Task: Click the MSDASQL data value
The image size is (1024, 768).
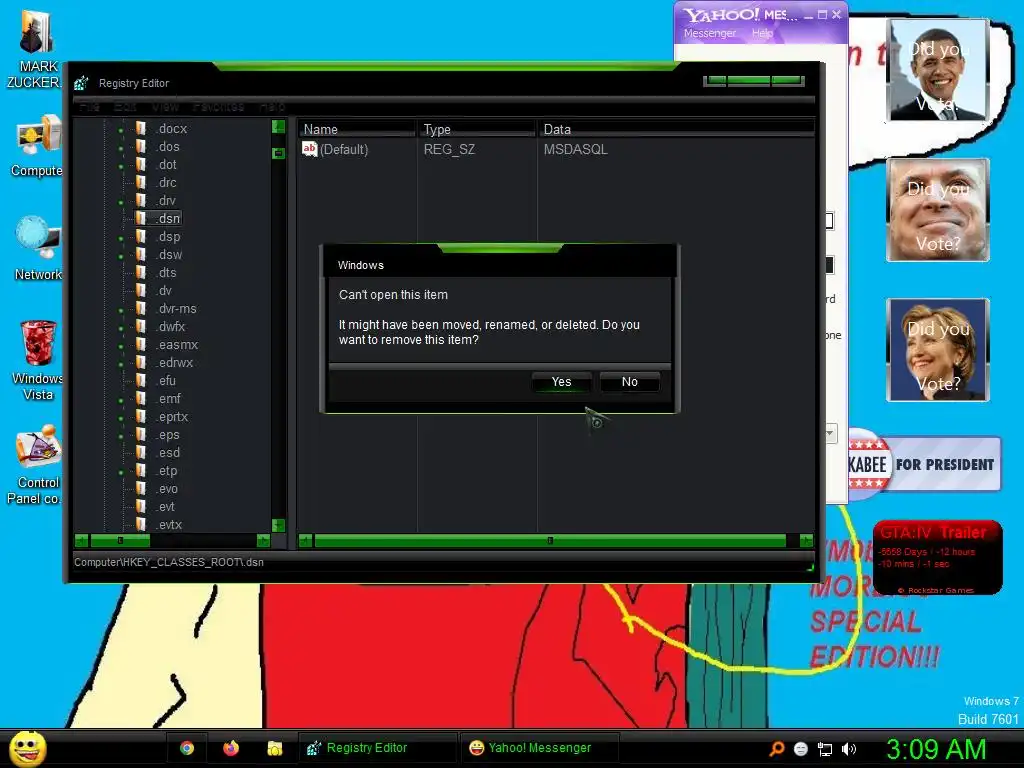Action: (x=575, y=150)
